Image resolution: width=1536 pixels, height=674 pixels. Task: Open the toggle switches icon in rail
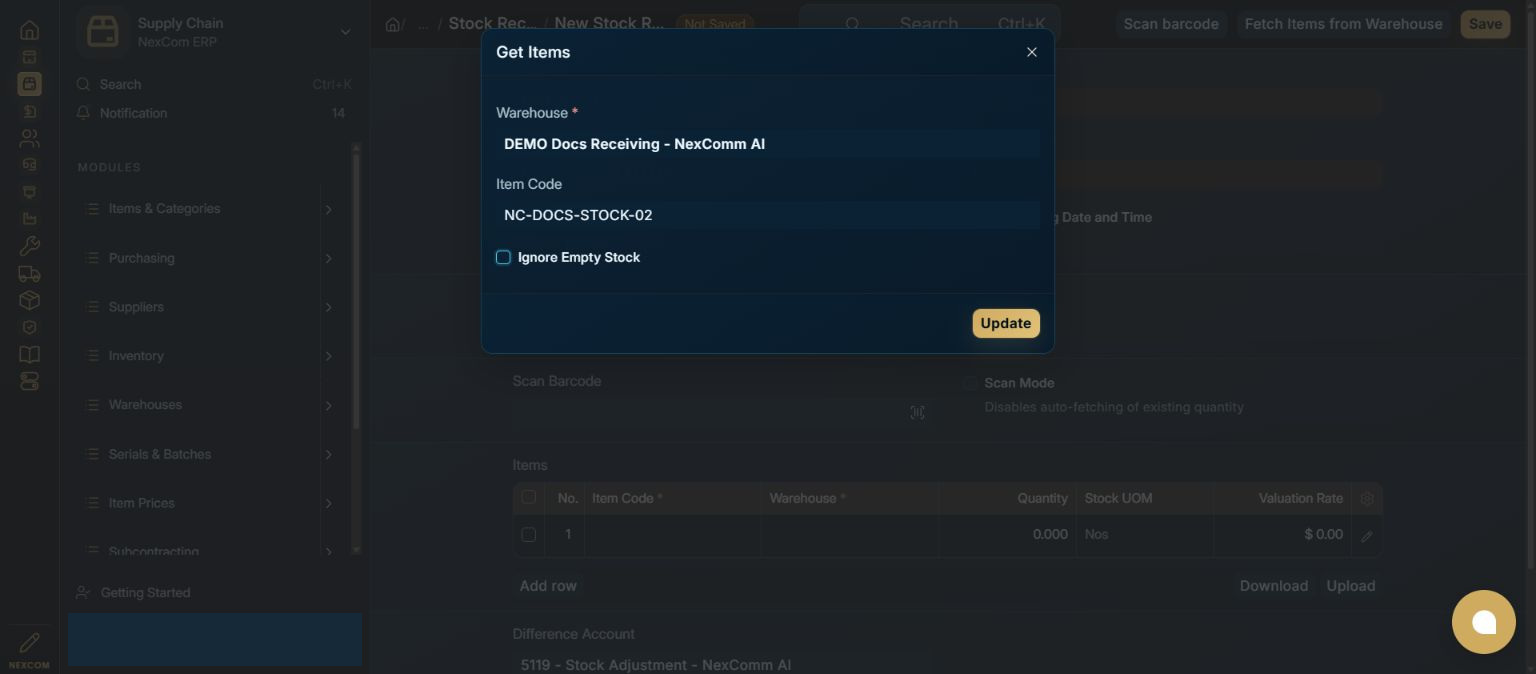[x=29, y=381]
